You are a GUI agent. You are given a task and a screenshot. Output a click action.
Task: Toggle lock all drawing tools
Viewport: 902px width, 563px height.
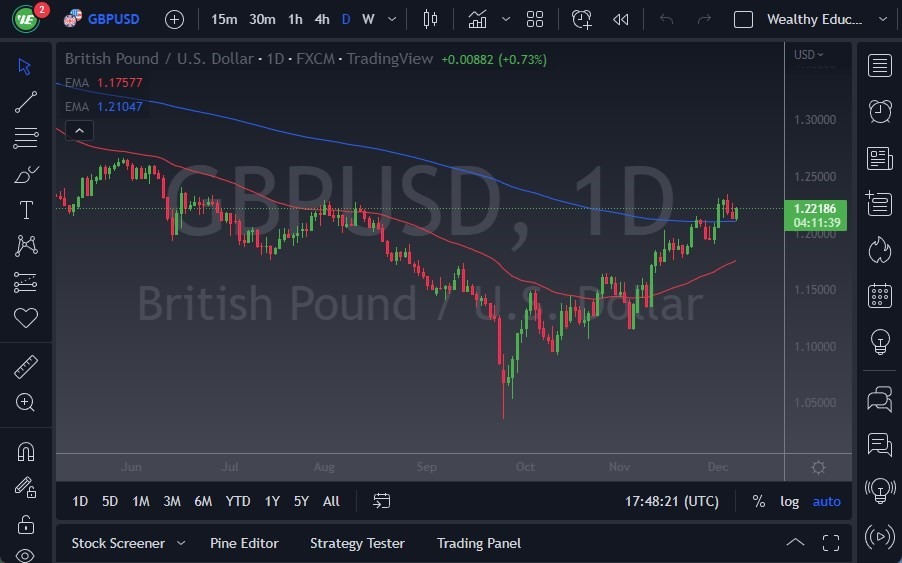[x=25, y=524]
